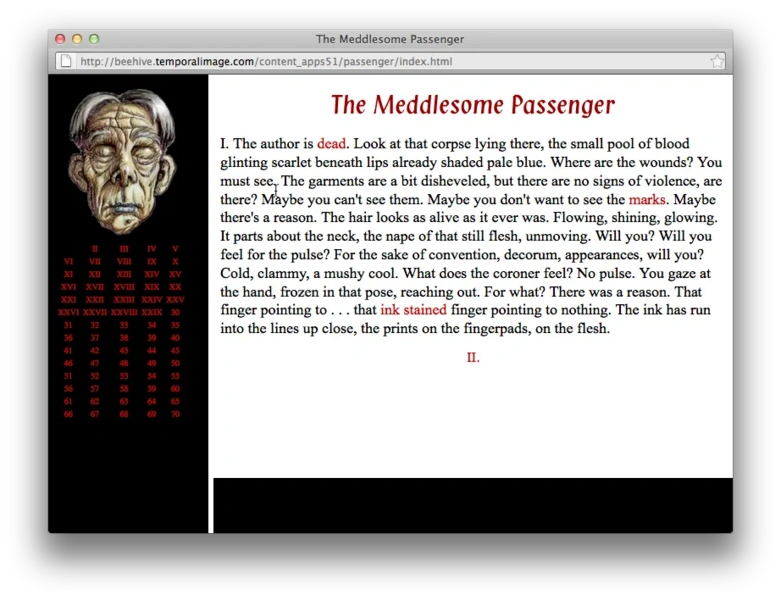
Task: Open chapter 37 in sidebar index
Action: tap(95, 338)
